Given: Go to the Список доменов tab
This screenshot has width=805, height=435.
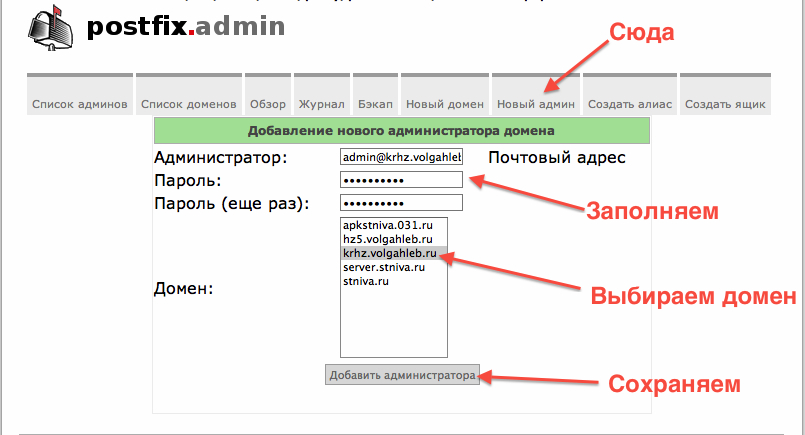Looking at the screenshot, I should coord(189,104).
